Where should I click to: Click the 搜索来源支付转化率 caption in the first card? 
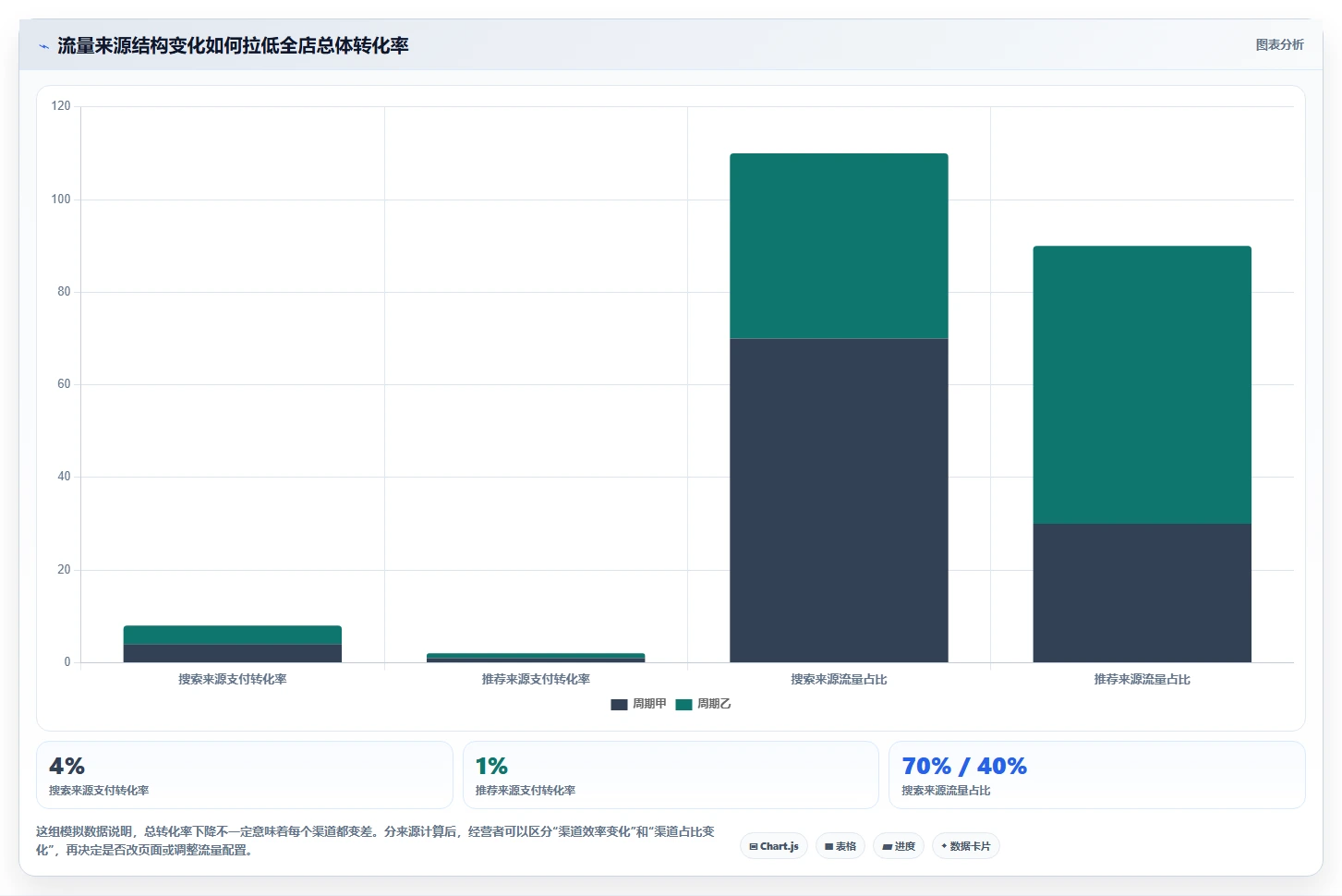pyautogui.click(x=99, y=791)
